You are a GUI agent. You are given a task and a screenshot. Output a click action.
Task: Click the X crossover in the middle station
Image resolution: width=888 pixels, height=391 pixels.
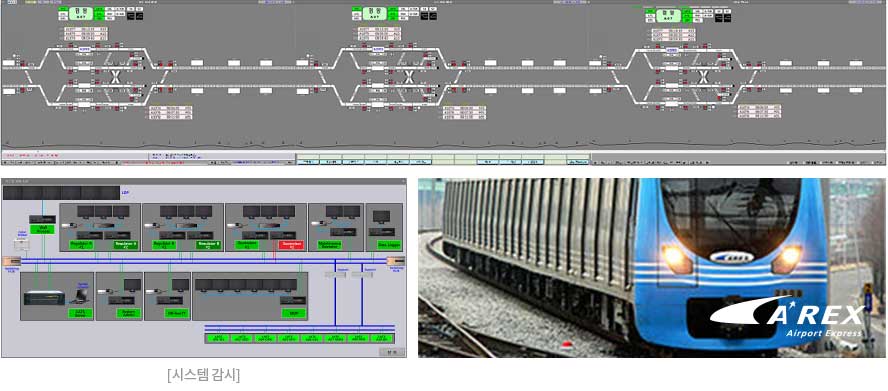coord(409,76)
